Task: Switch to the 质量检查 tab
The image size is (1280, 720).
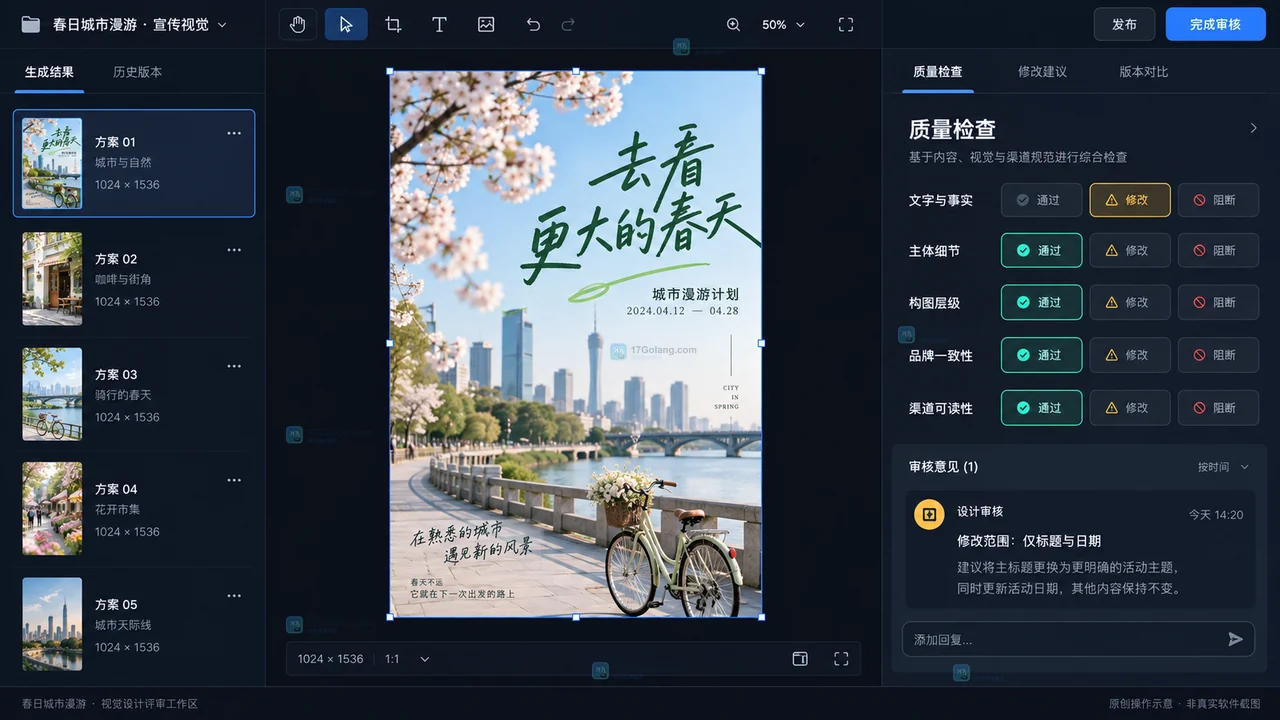Action: click(937, 72)
